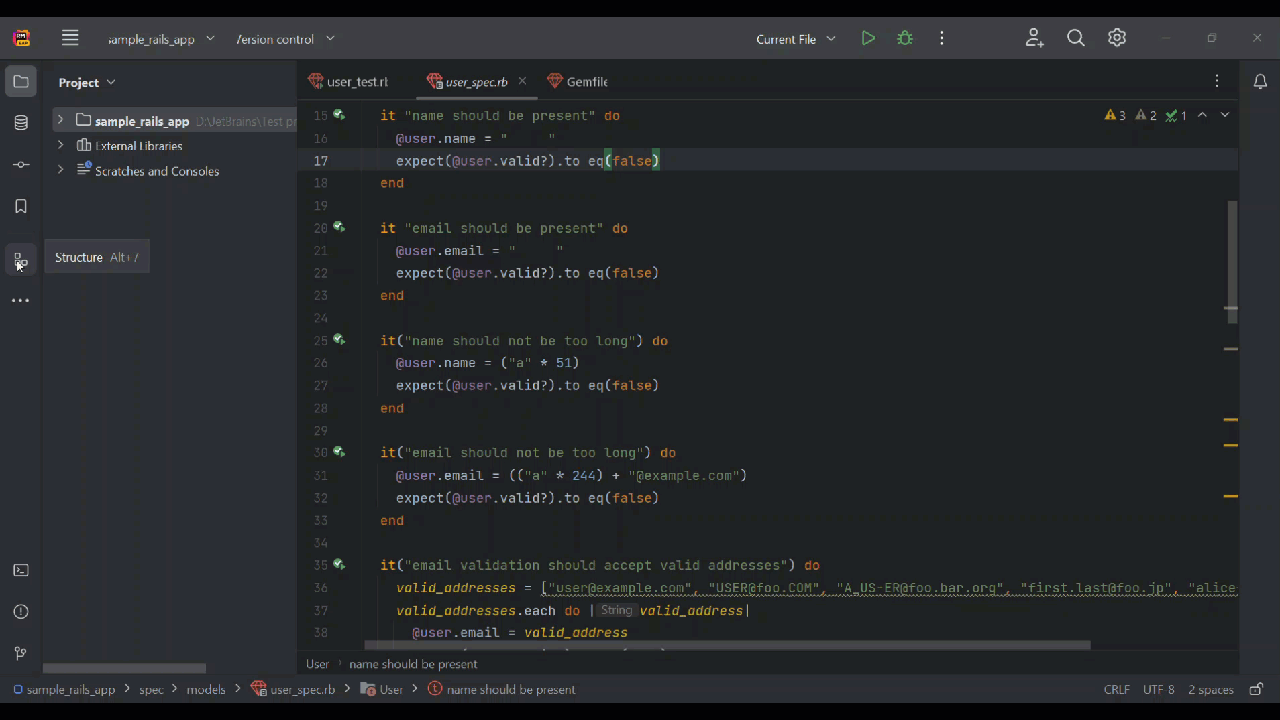Jump to next highlighted error

pos(1225,115)
